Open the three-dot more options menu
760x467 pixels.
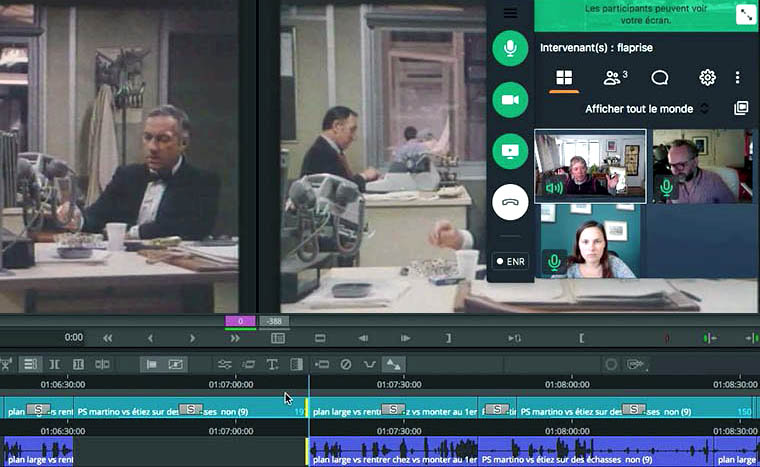pos(737,78)
